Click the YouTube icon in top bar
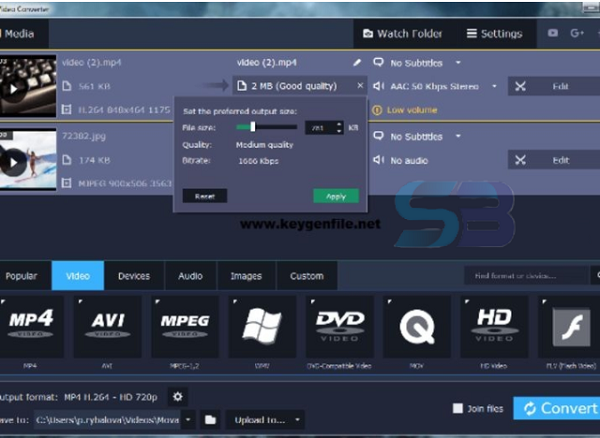Viewport: 600px width, 438px height. coord(553,33)
